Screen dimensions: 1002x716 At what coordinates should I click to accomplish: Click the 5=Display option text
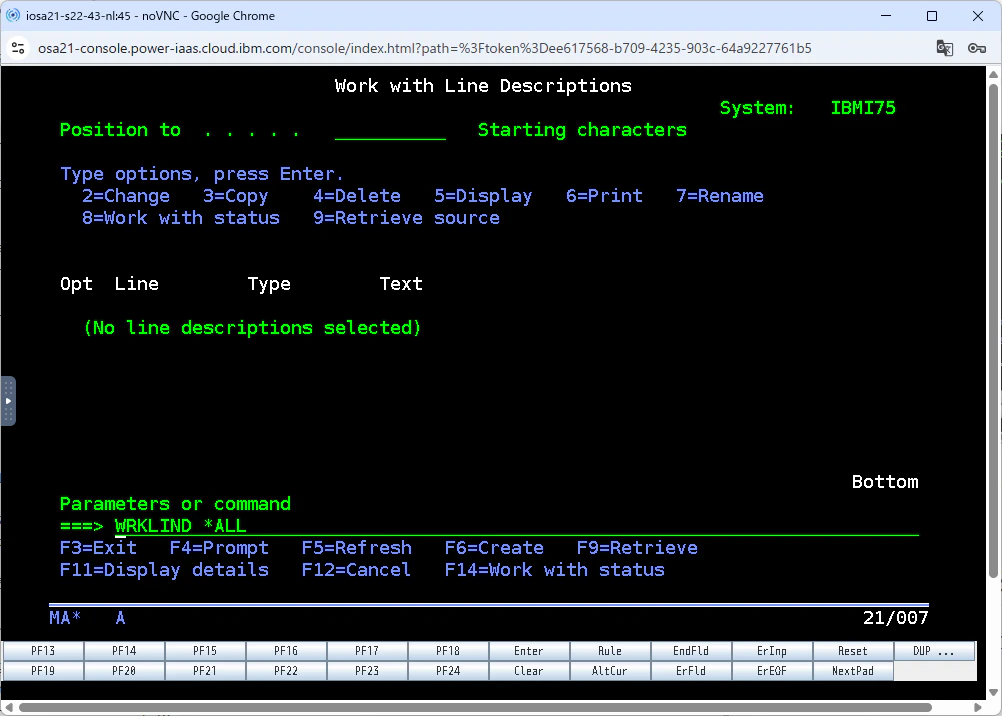[x=483, y=196]
